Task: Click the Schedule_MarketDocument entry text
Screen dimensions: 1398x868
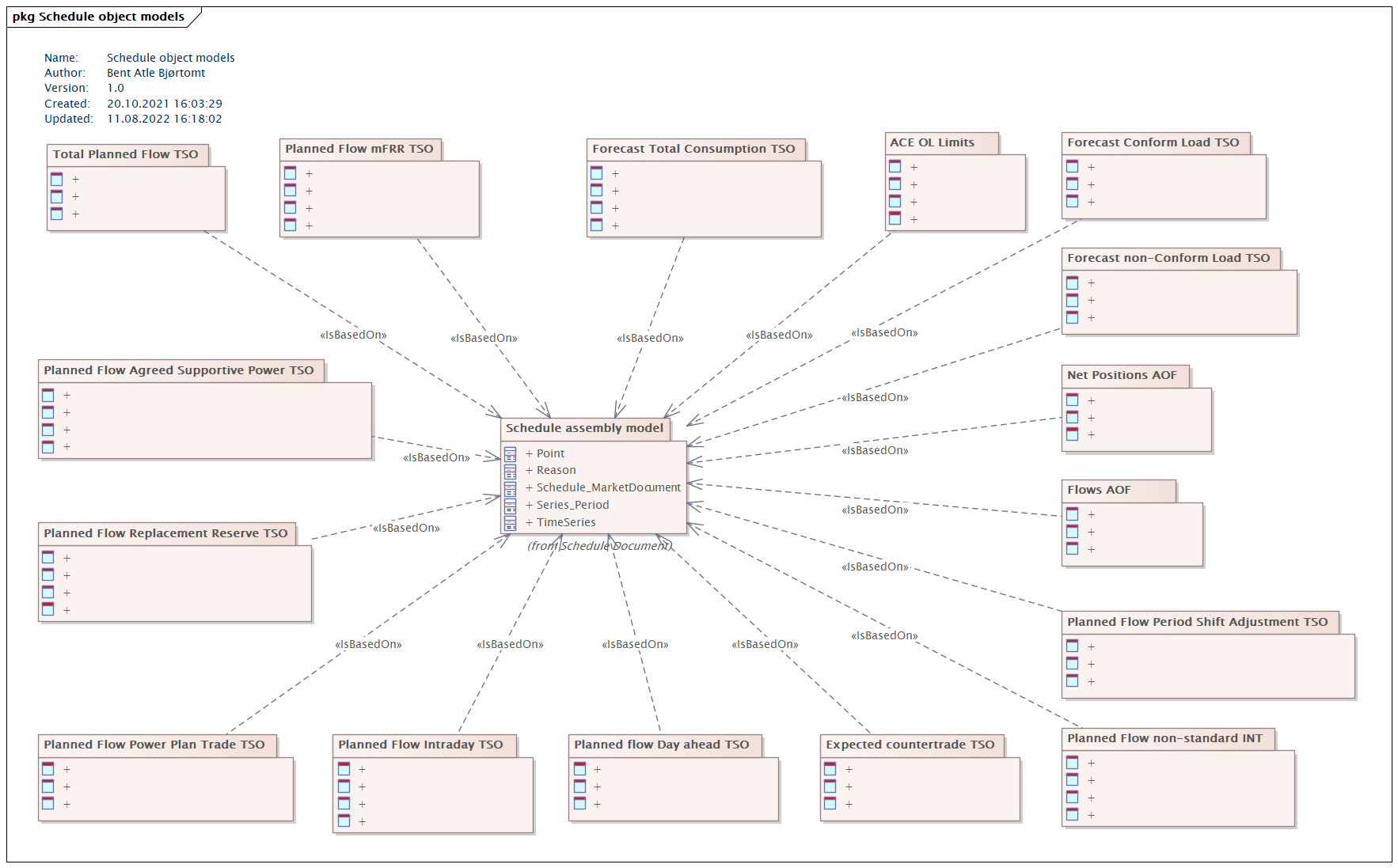Action: coord(609,487)
